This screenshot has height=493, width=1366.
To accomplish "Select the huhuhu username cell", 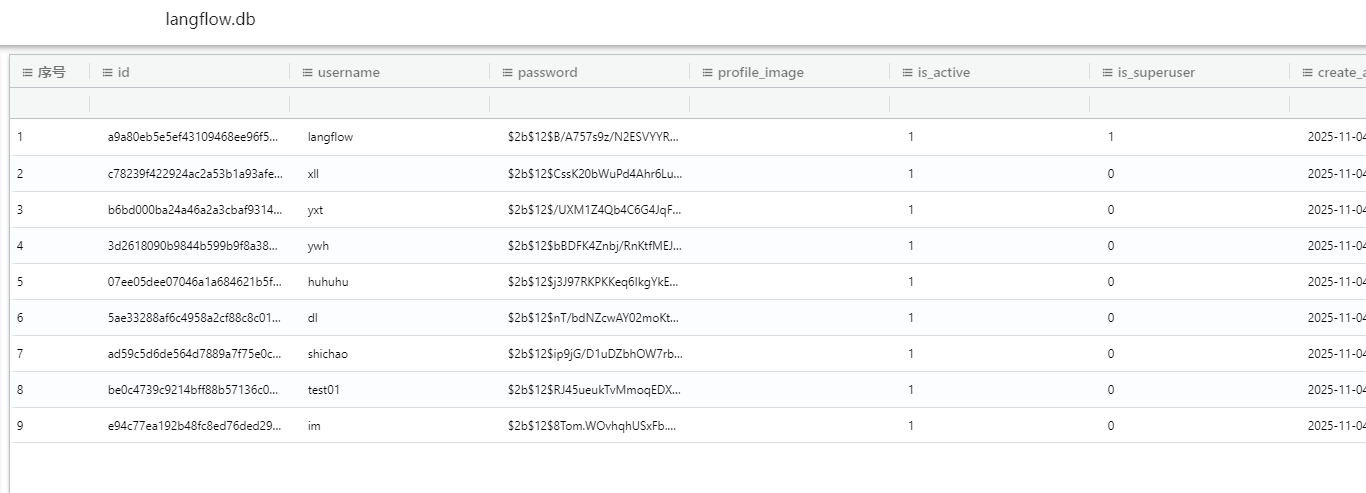I will tap(328, 281).
